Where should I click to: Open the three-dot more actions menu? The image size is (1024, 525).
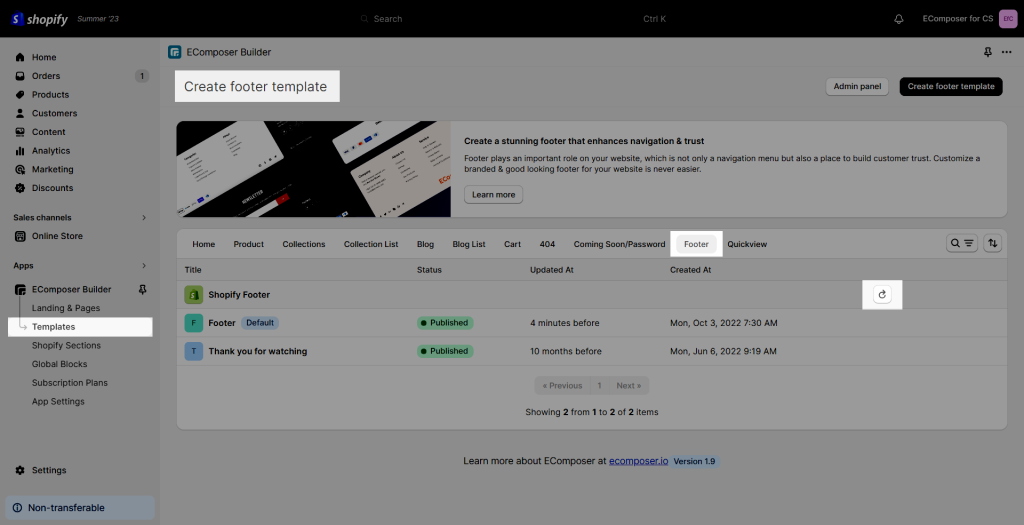pyautogui.click(x=1006, y=52)
